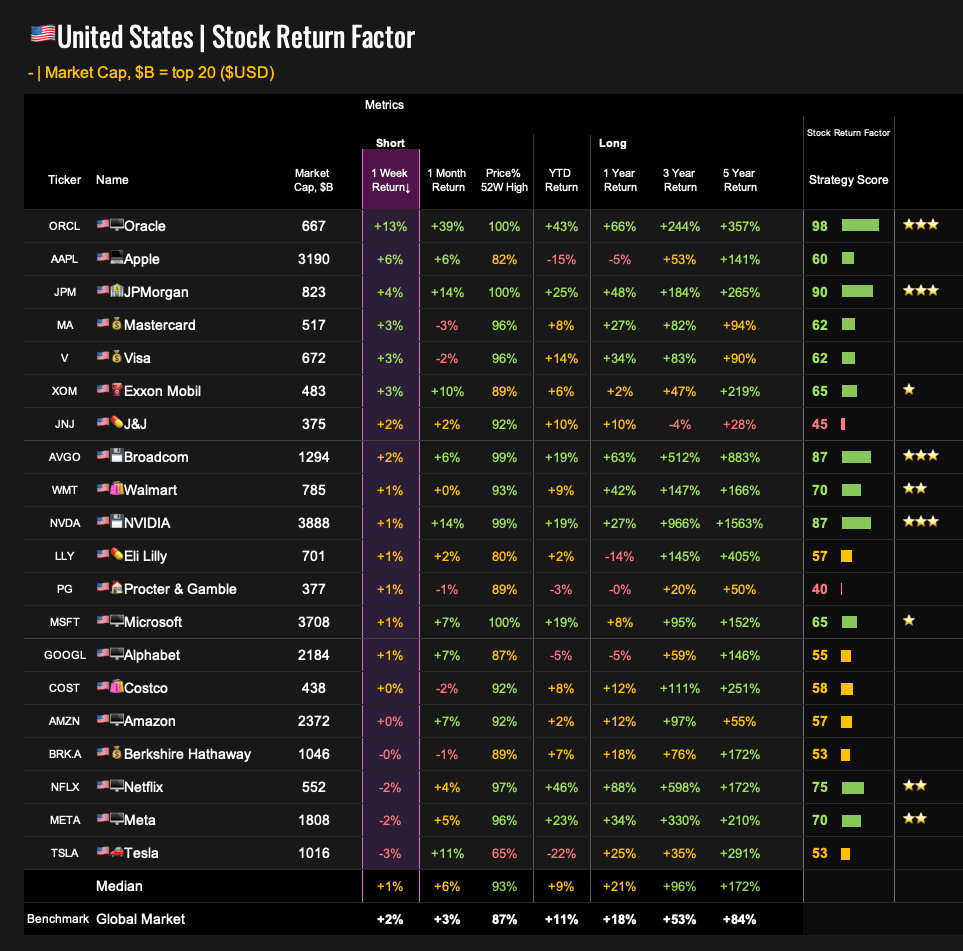The height and width of the screenshot is (951, 963).
Task: Click the floppy disk icon beside Broadcom
Action: point(117,455)
